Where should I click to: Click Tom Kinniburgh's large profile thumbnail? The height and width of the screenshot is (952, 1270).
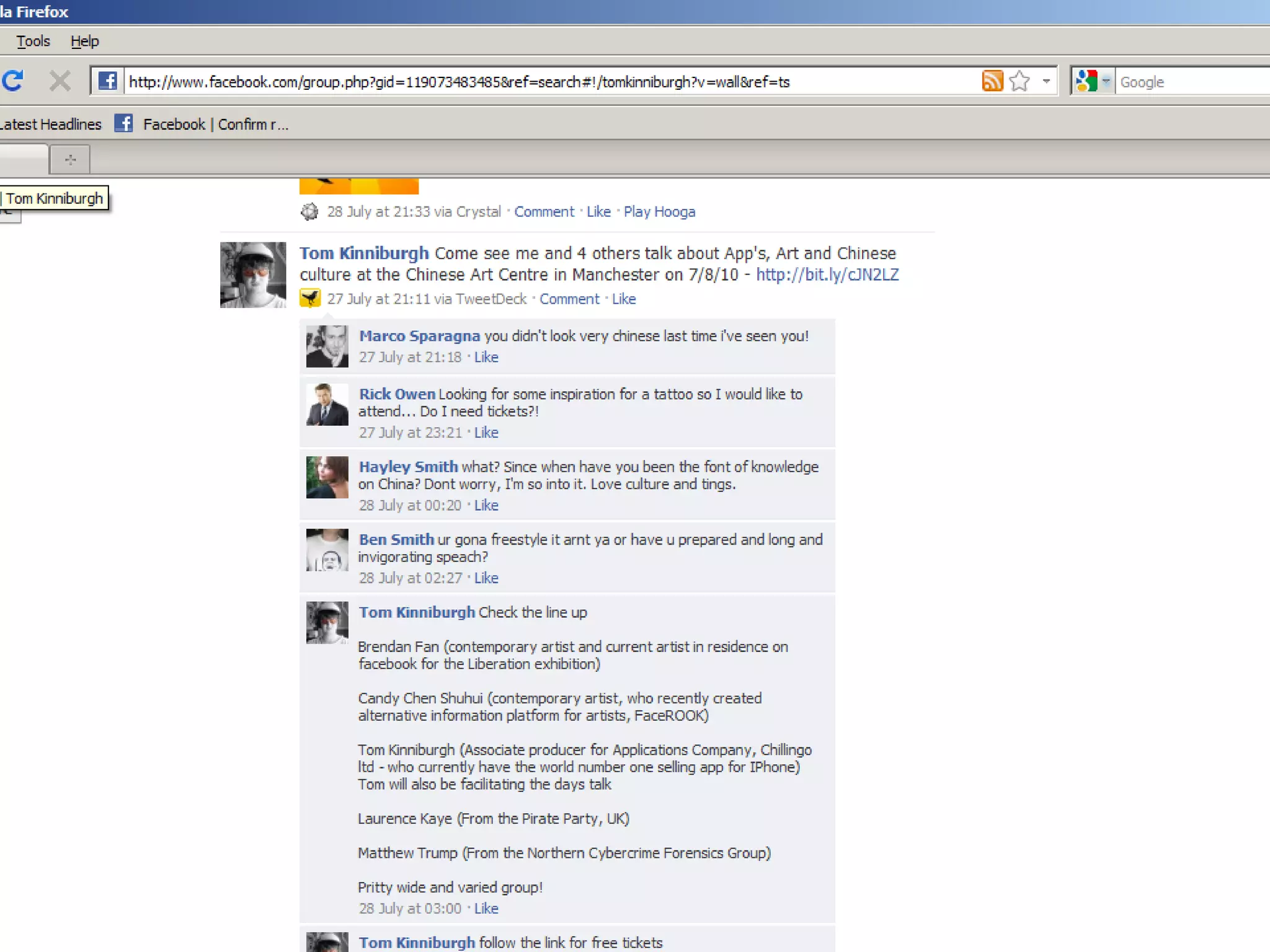pyautogui.click(x=253, y=275)
